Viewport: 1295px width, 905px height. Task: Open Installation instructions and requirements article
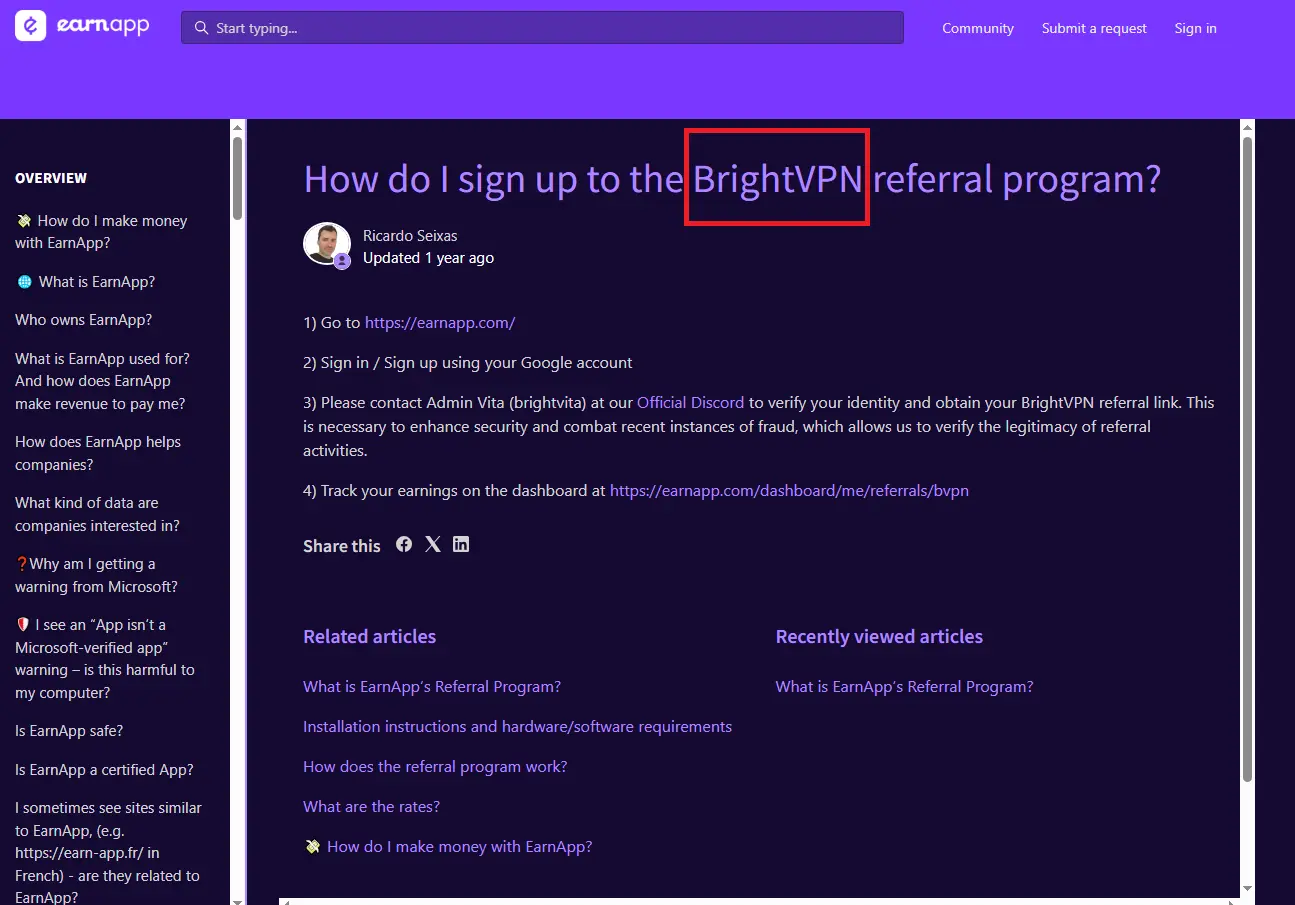[517, 727]
